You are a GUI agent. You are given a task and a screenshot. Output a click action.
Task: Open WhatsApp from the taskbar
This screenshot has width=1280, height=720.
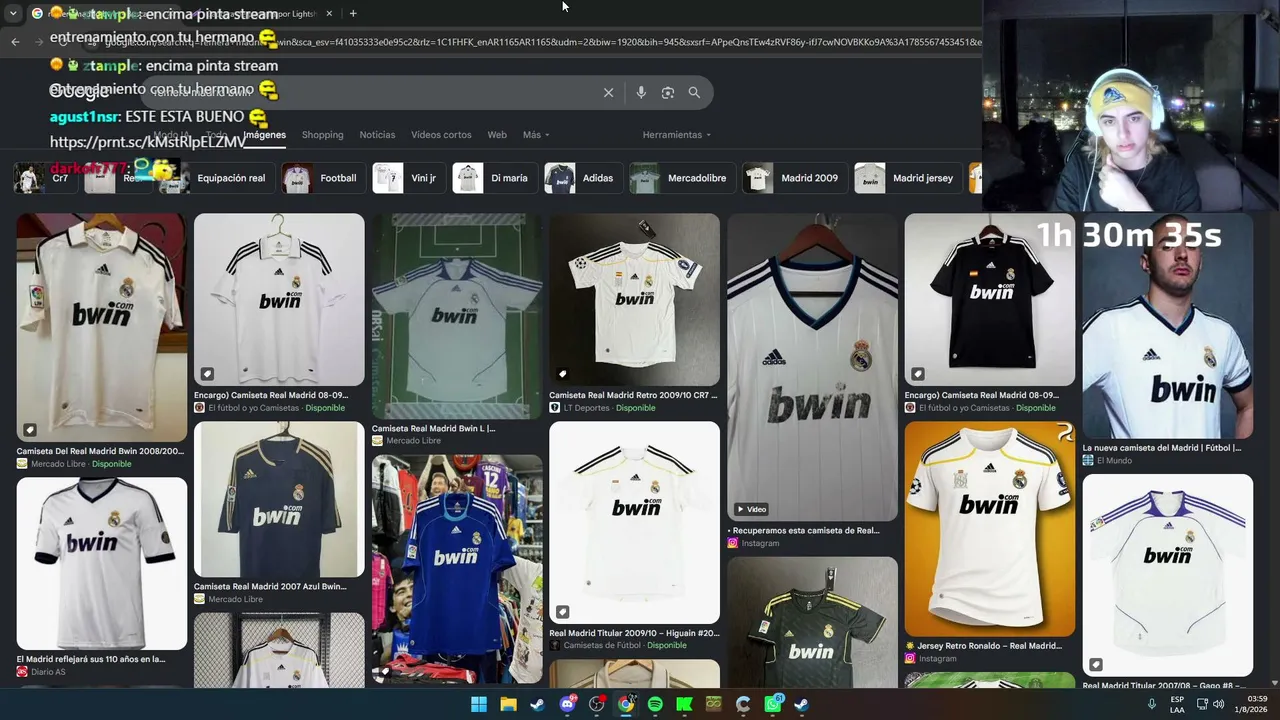coord(773,704)
